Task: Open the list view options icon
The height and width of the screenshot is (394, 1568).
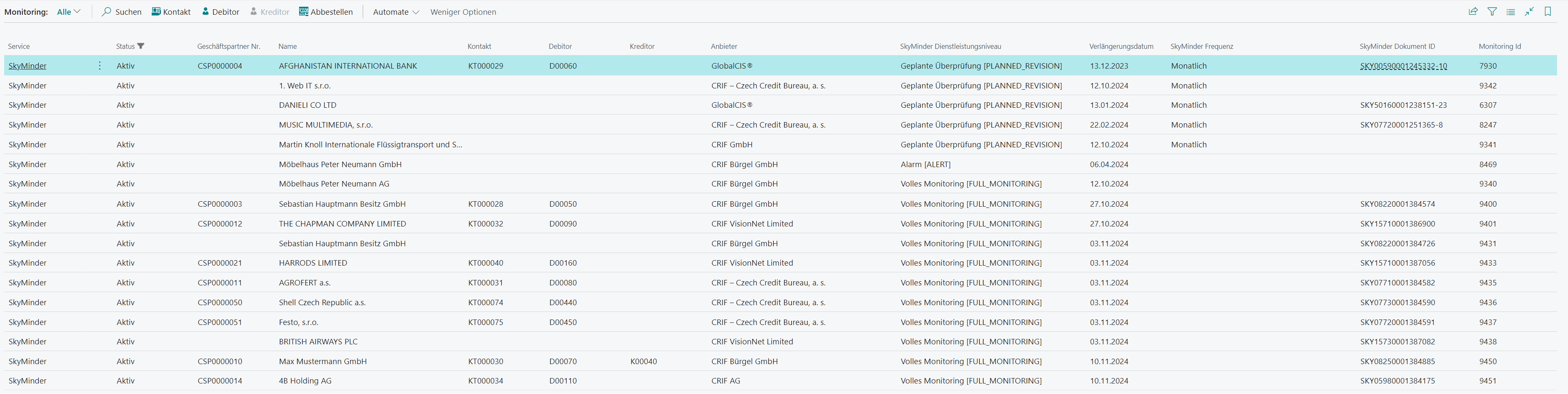Action: pyautogui.click(x=1511, y=11)
